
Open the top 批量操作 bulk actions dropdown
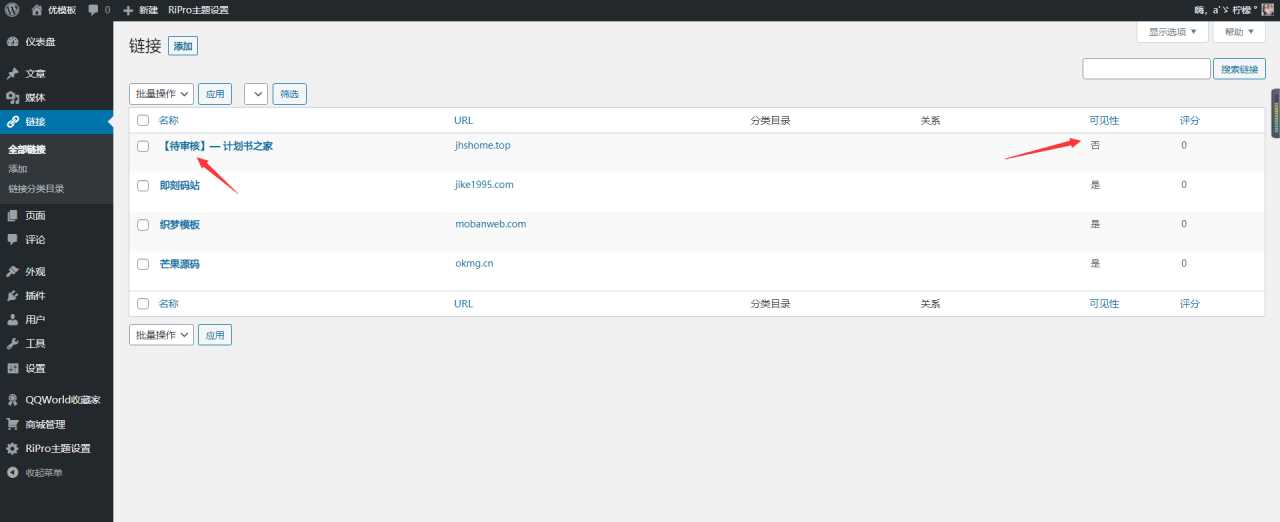tap(161, 94)
